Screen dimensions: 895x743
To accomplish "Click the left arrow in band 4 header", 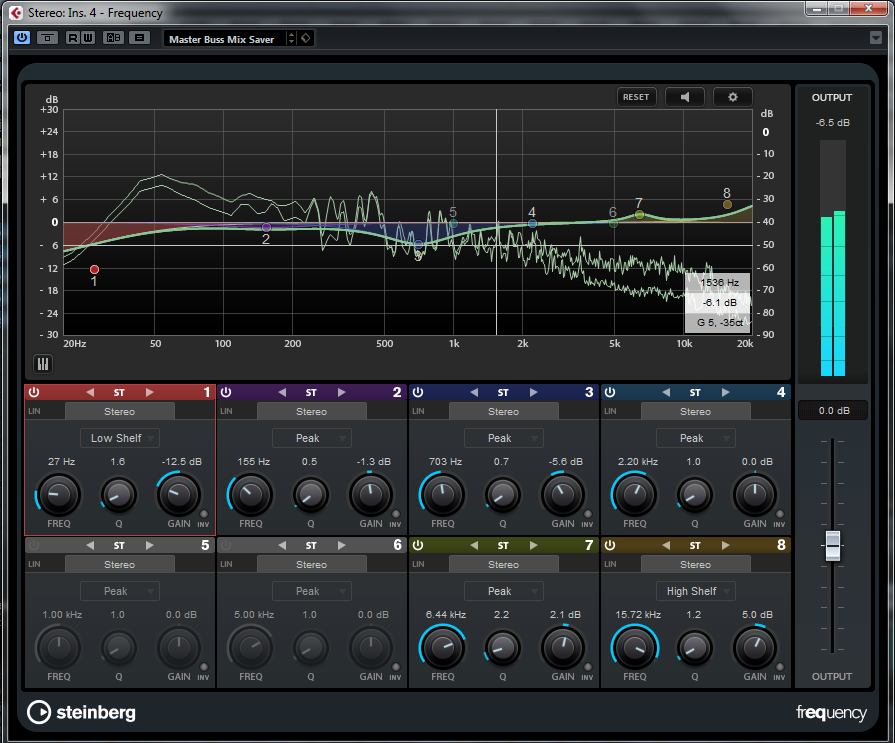I will [x=666, y=392].
